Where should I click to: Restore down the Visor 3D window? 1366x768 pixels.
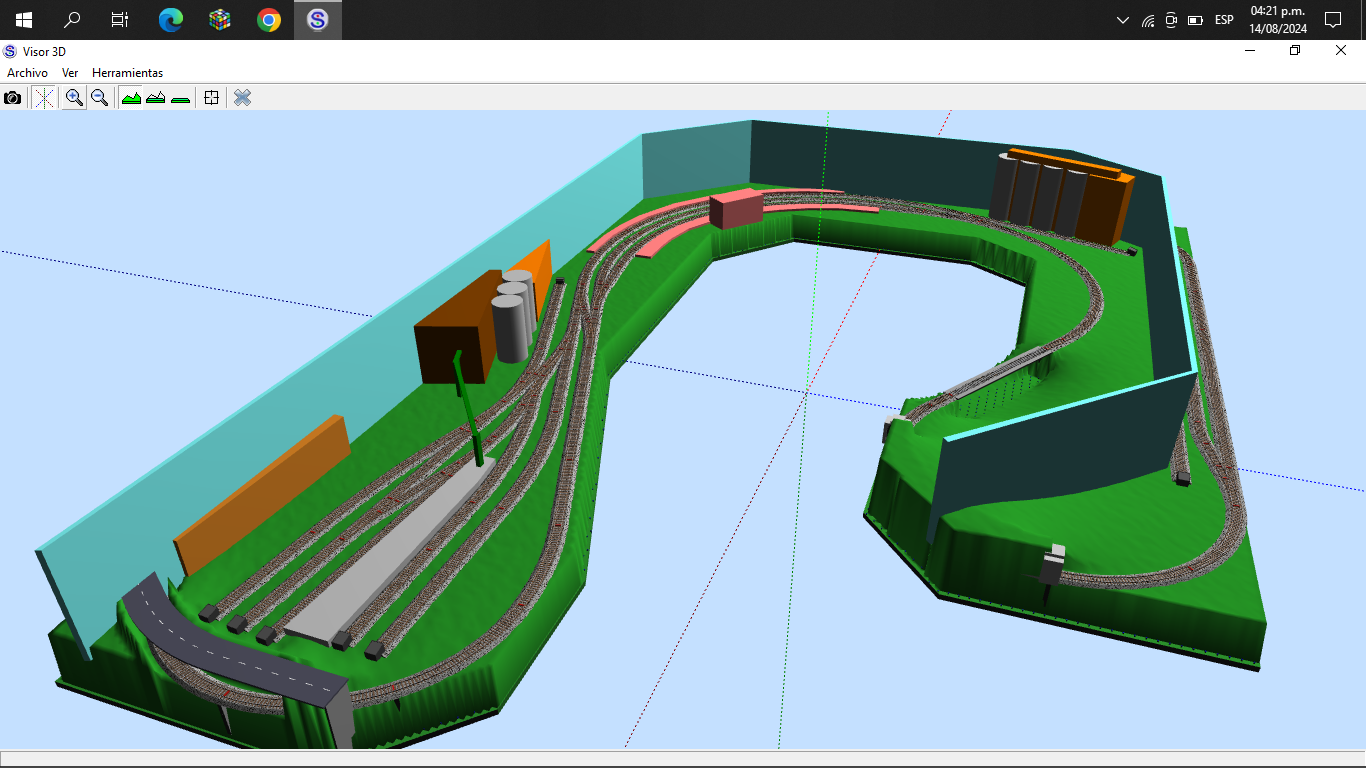[1295, 50]
